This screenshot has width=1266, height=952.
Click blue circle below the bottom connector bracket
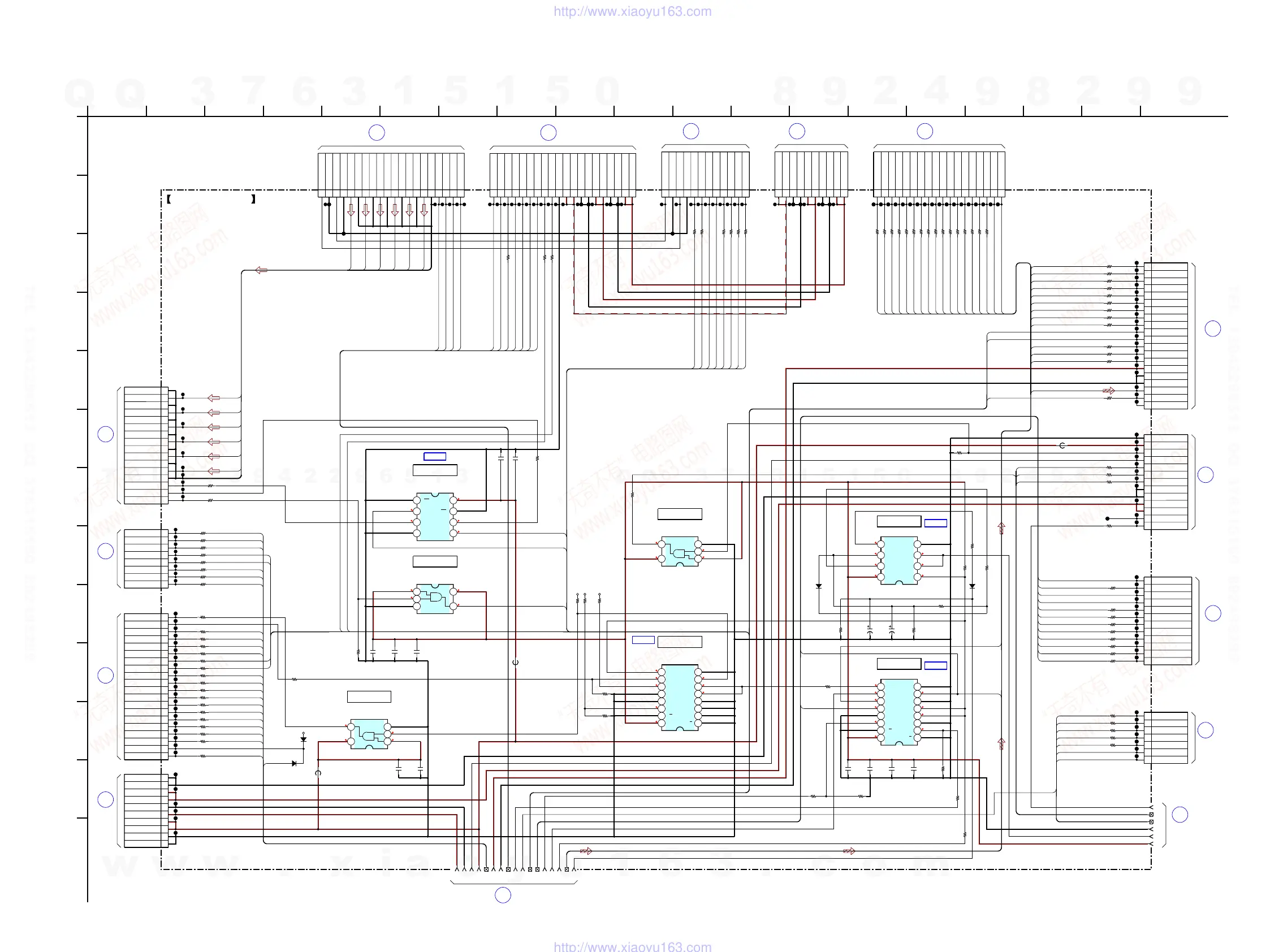click(x=503, y=895)
